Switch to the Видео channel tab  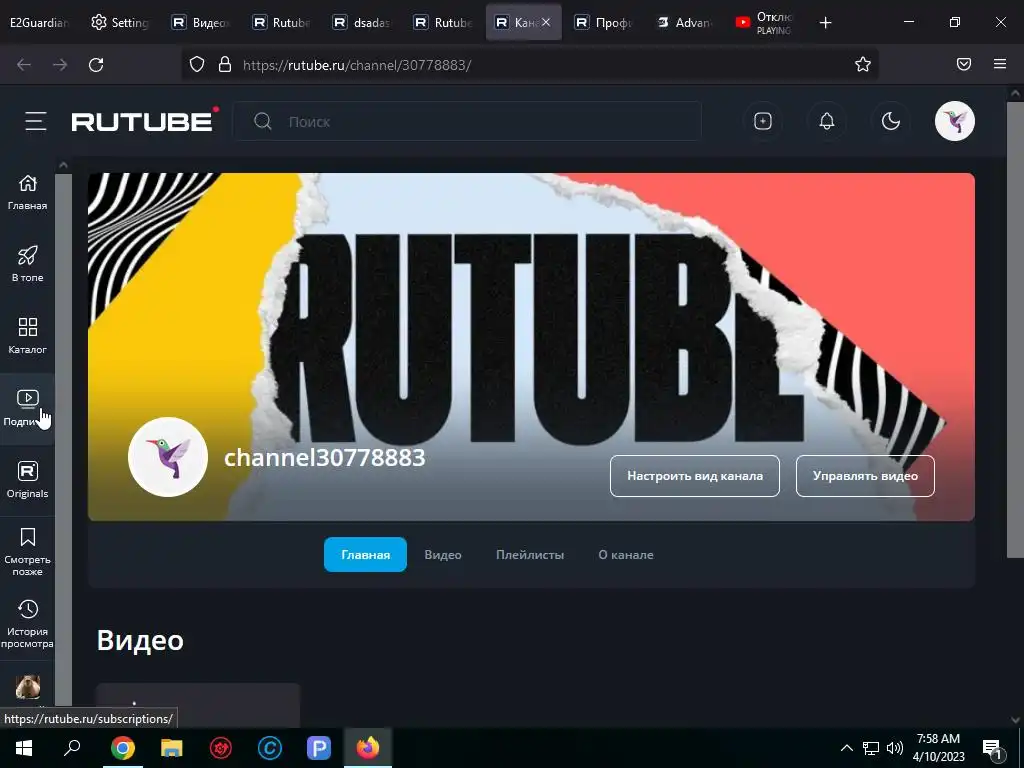click(443, 554)
